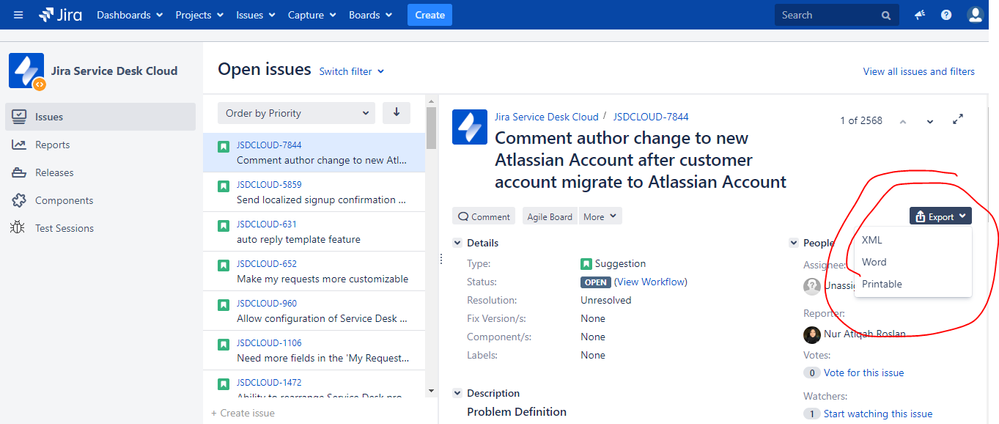This screenshot has height=424, width=999.
Task: Open the Switch filter dropdown
Action: [x=352, y=71]
